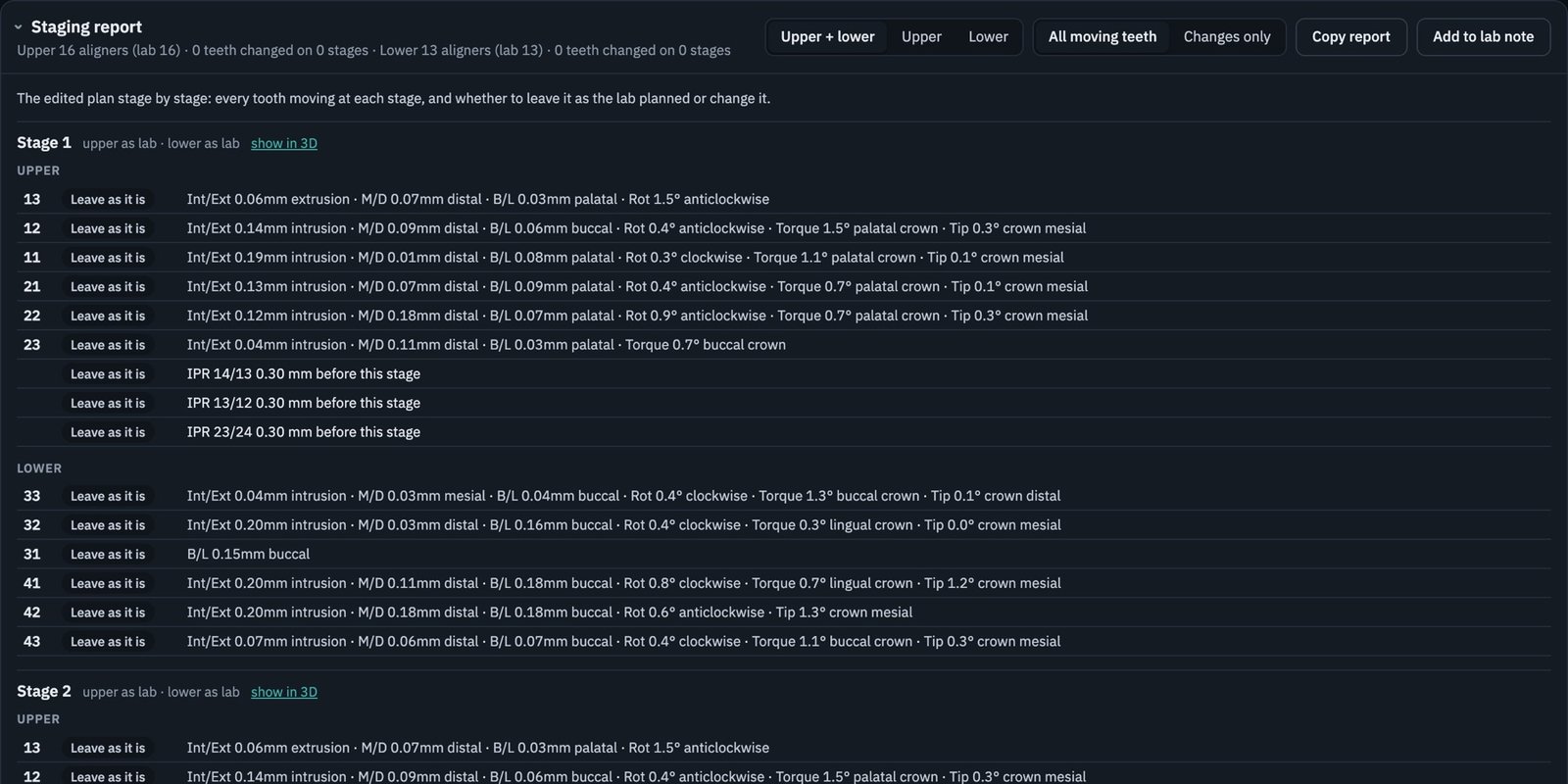Click tooth 23 movement text ending 'buccal crown'
The width and height of the screenshot is (1568, 784).
tap(486, 345)
